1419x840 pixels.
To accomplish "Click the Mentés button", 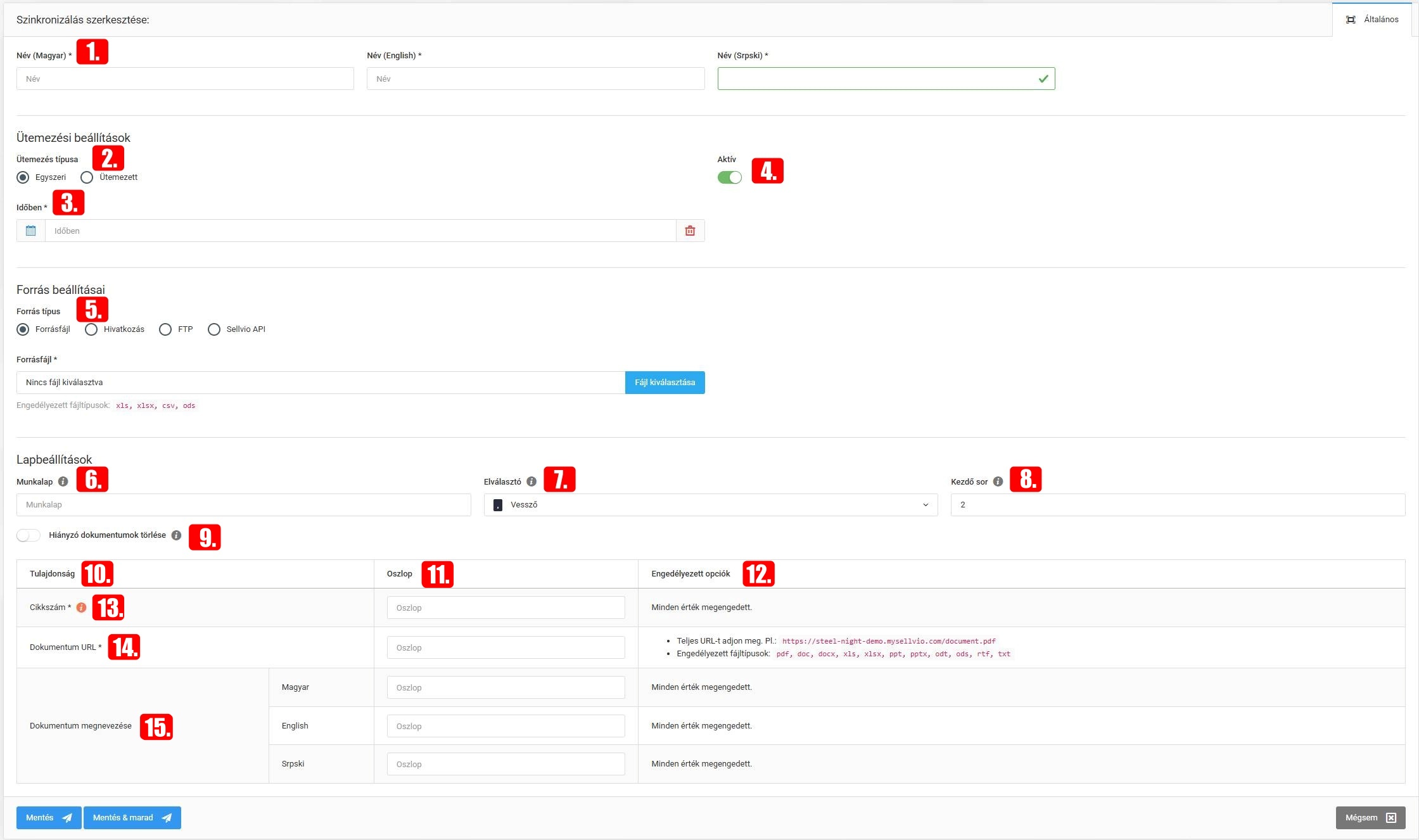I will click(49, 818).
